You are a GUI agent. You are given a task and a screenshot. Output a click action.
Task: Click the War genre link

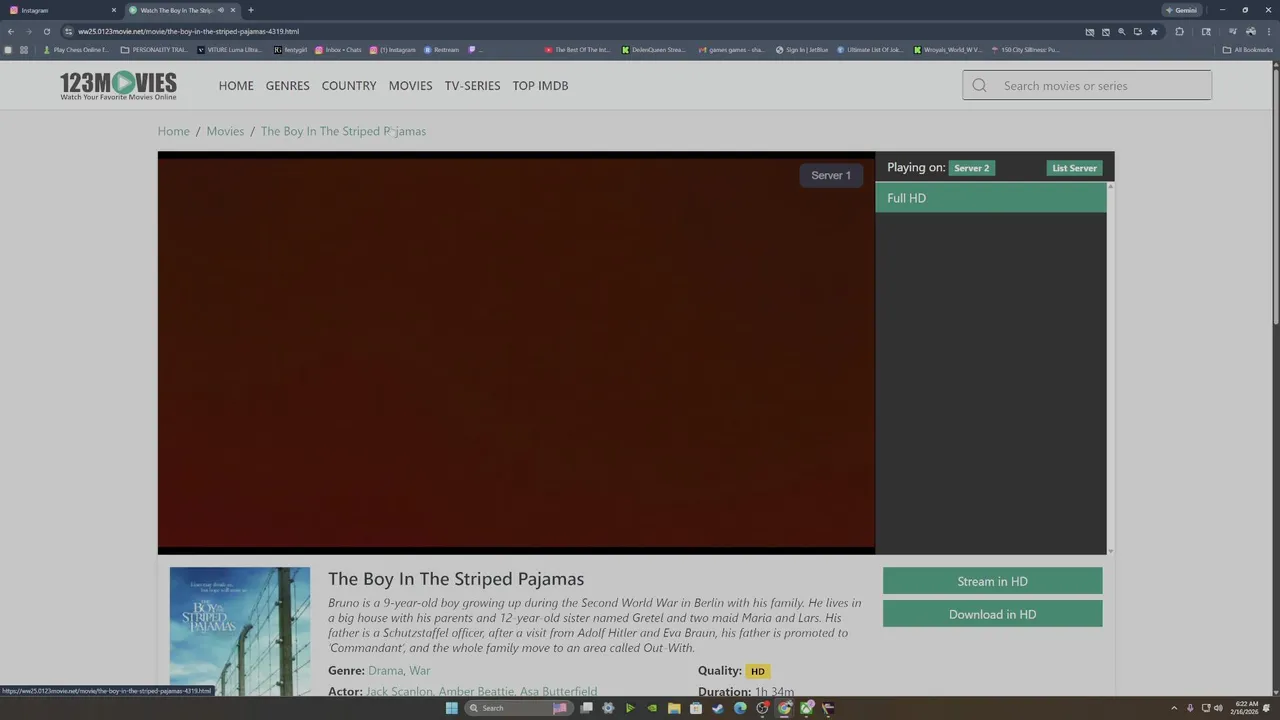click(420, 671)
